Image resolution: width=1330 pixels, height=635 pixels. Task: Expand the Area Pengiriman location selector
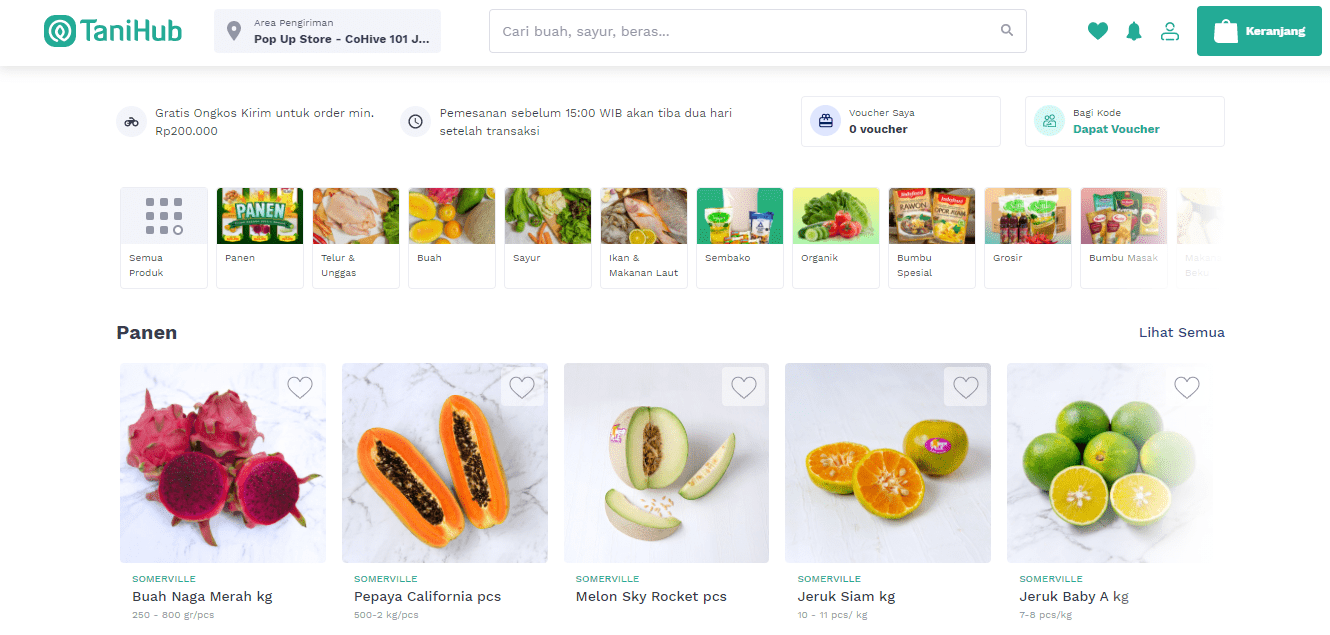click(327, 31)
